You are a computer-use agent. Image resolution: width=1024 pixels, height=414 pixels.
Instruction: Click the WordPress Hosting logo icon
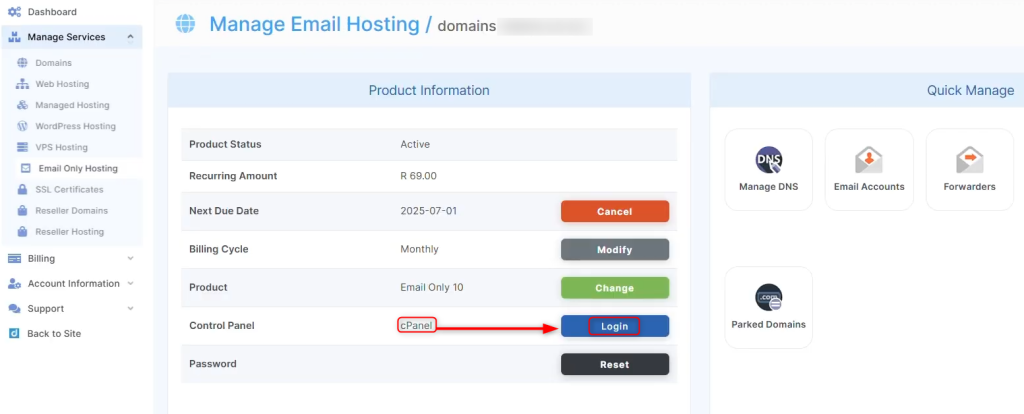(22, 126)
